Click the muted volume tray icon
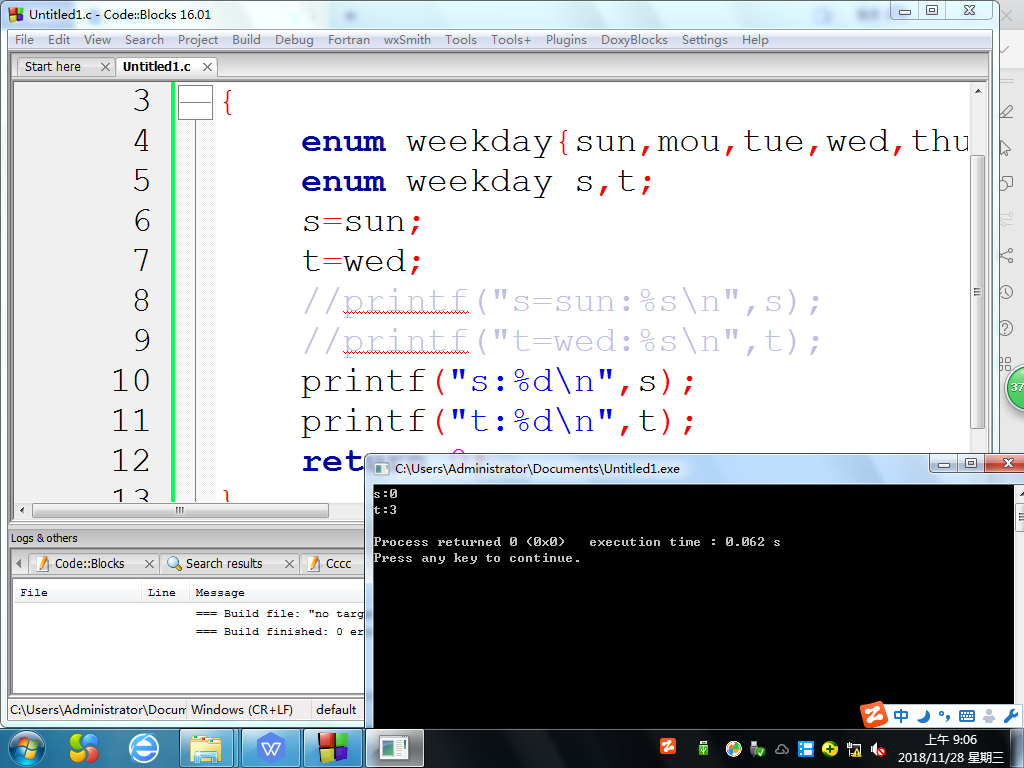Image resolution: width=1024 pixels, height=768 pixels. pyautogui.click(x=878, y=749)
